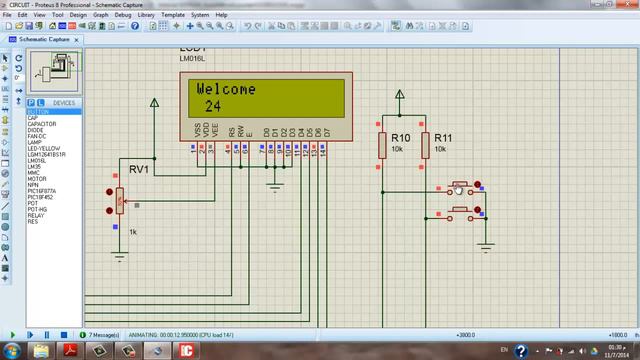The width and height of the screenshot is (640, 360).
Task: Go to the Home page icon
Action: (x=52, y=26)
